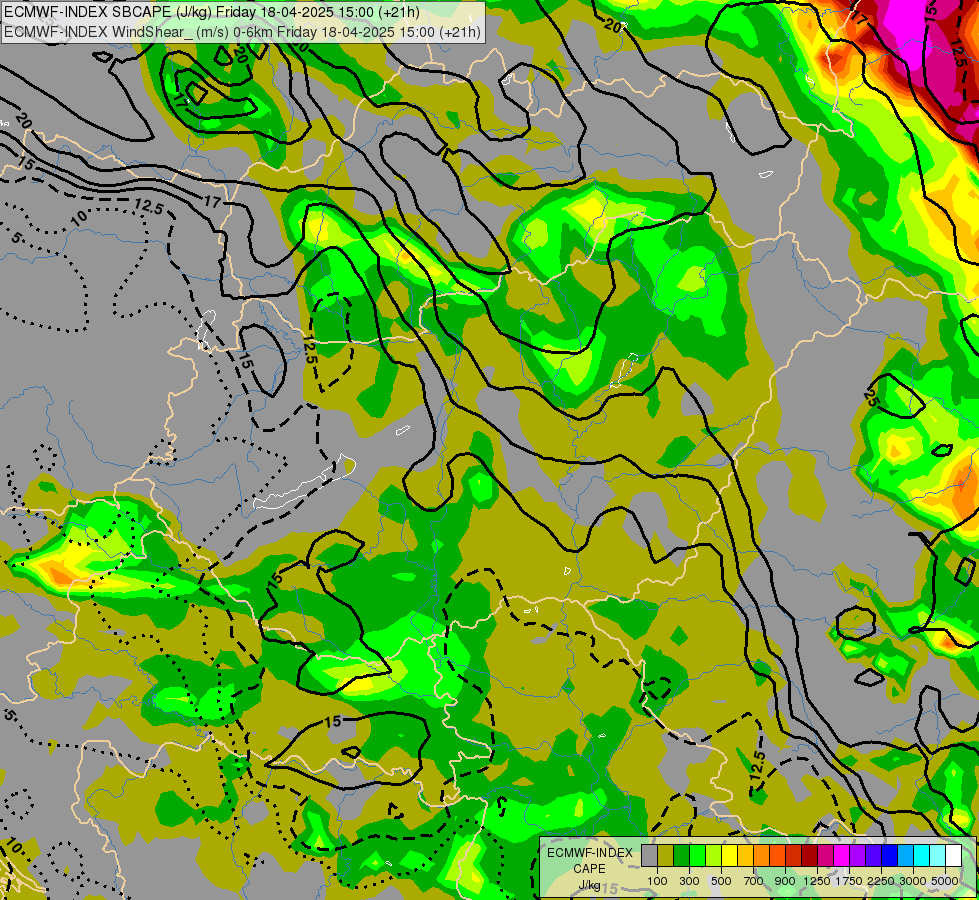The height and width of the screenshot is (900, 979).
Task: Click the pale cyan swatch left of 5000
Action: [x=937, y=856]
